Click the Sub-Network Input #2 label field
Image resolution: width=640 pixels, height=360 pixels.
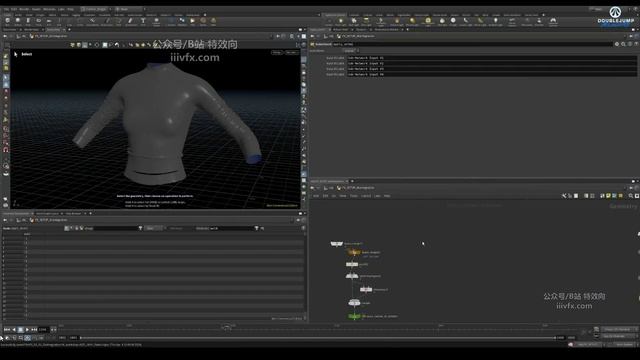tap(491, 64)
